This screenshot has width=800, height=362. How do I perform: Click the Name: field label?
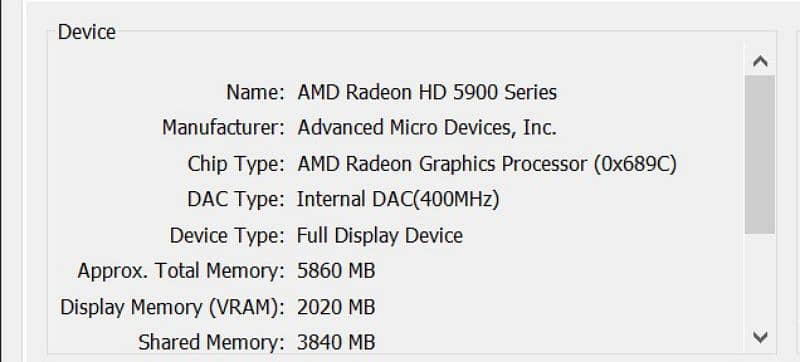(255, 92)
